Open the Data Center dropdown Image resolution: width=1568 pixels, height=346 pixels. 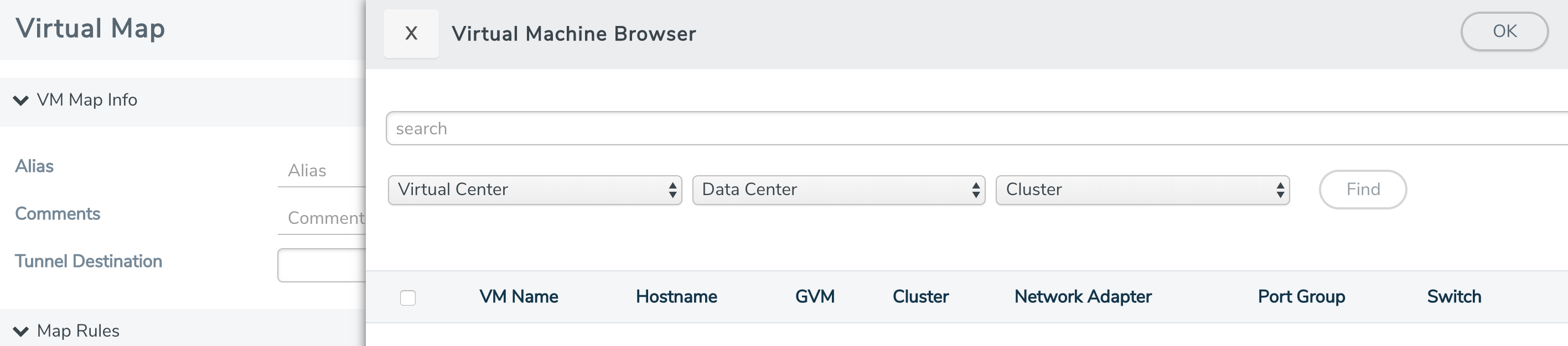[x=839, y=189]
